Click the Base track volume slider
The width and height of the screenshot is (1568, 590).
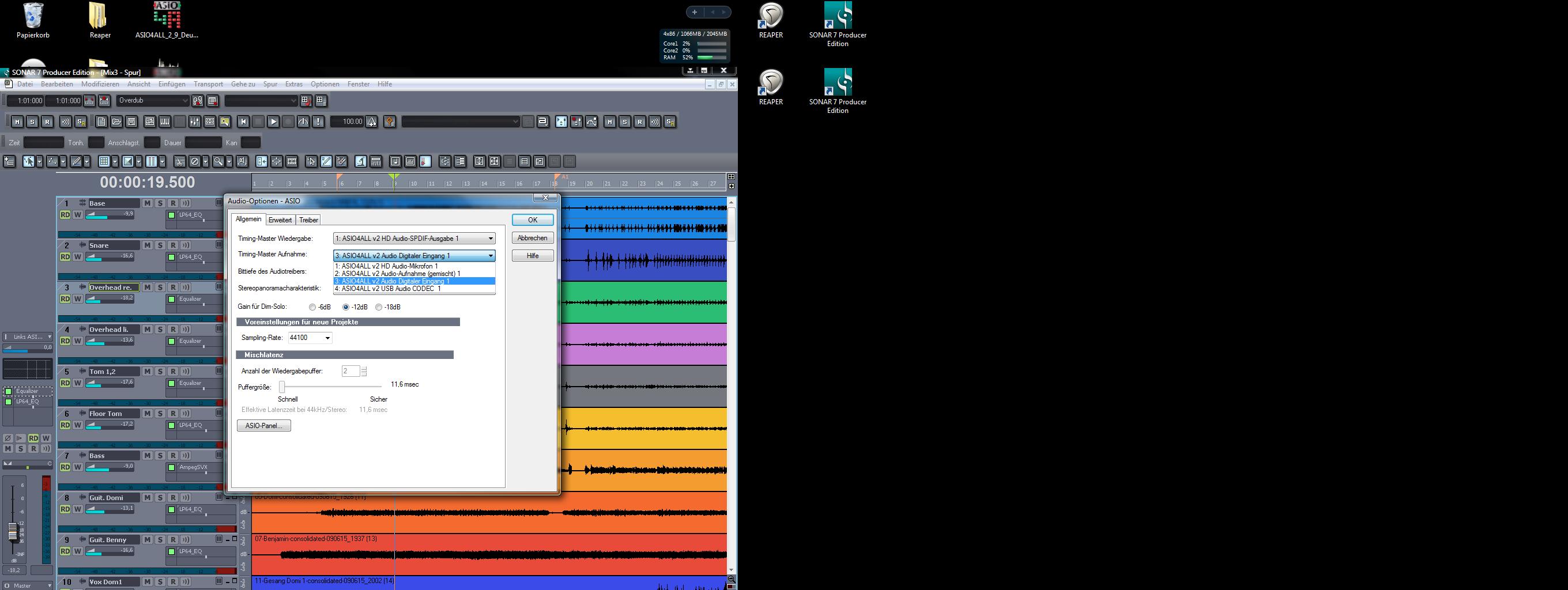point(110,215)
